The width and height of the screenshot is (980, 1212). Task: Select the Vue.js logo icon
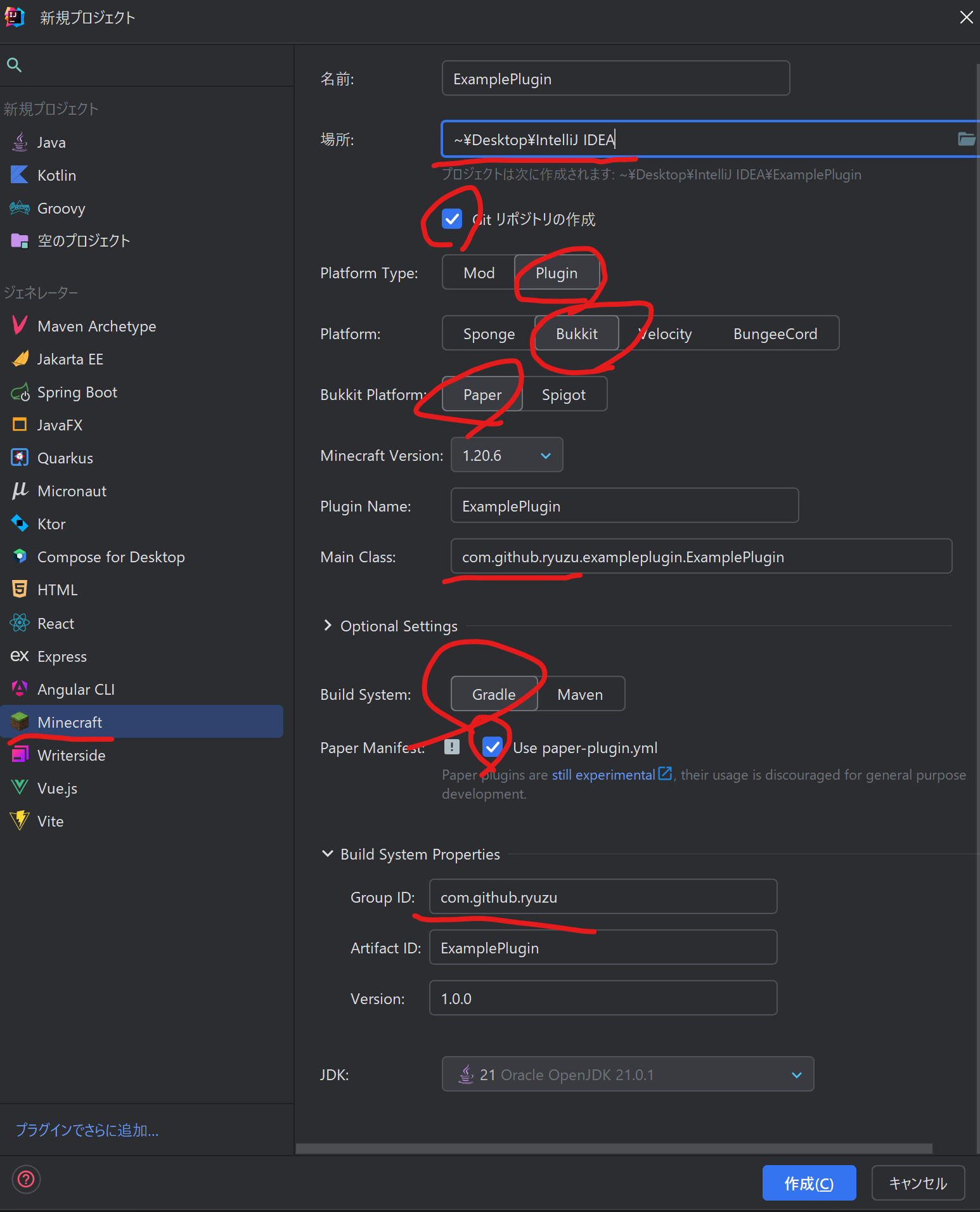click(20, 788)
